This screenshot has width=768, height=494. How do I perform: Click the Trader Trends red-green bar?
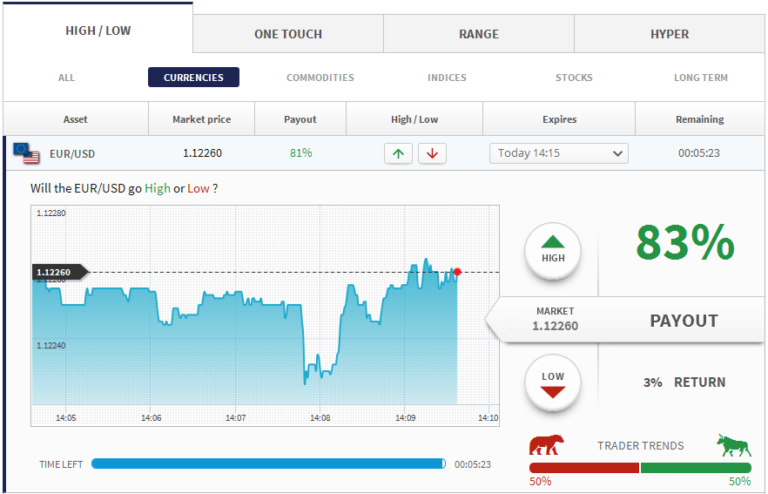(640, 467)
